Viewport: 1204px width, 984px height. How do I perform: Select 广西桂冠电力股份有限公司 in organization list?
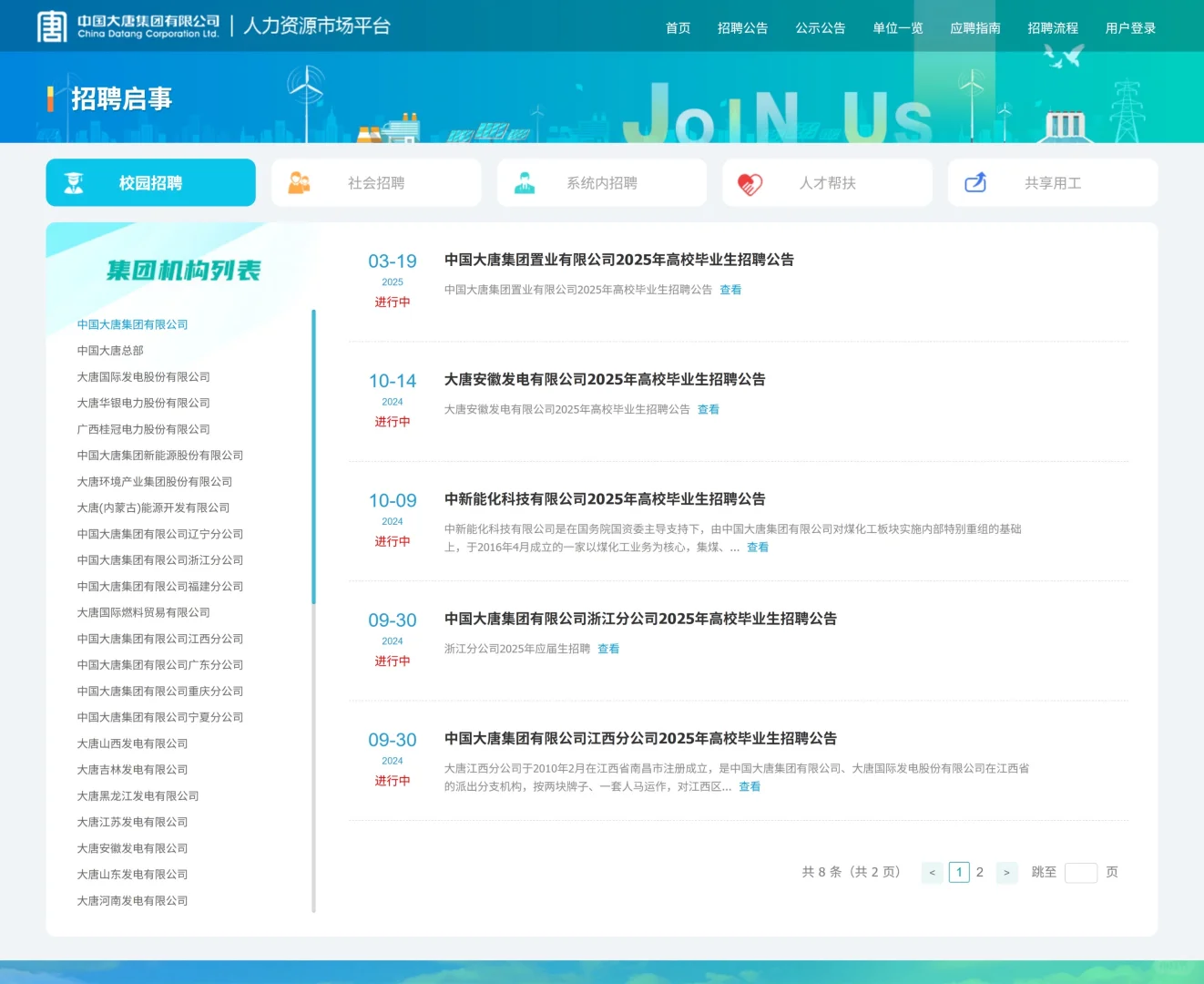coord(144,429)
